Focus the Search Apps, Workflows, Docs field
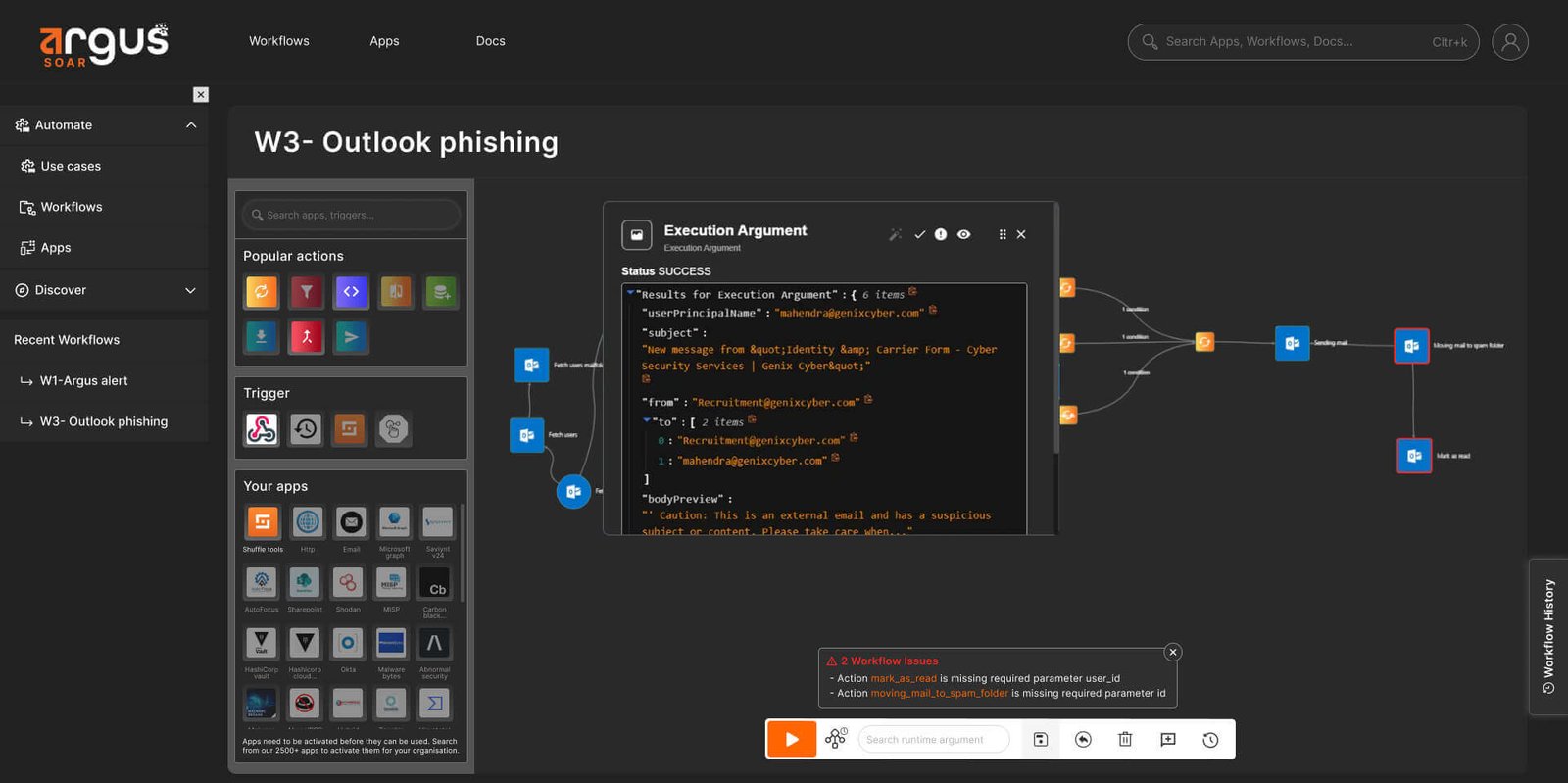The height and width of the screenshot is (783, 1568). [1303, 42]
